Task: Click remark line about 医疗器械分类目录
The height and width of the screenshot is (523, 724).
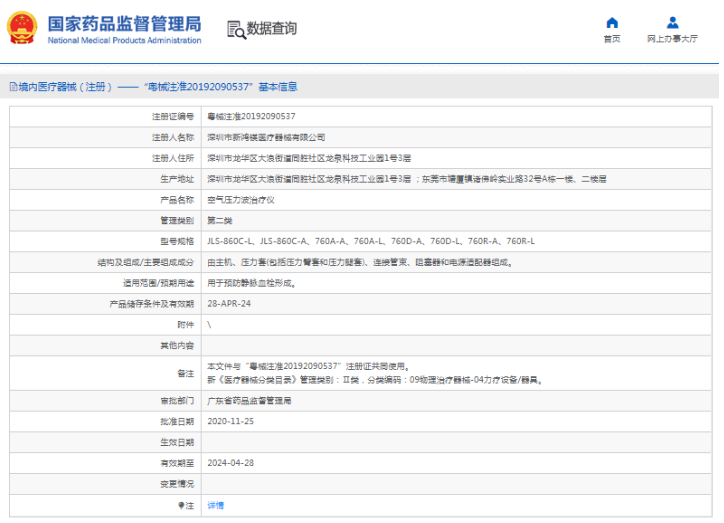Action: click(x=374, y=380)
